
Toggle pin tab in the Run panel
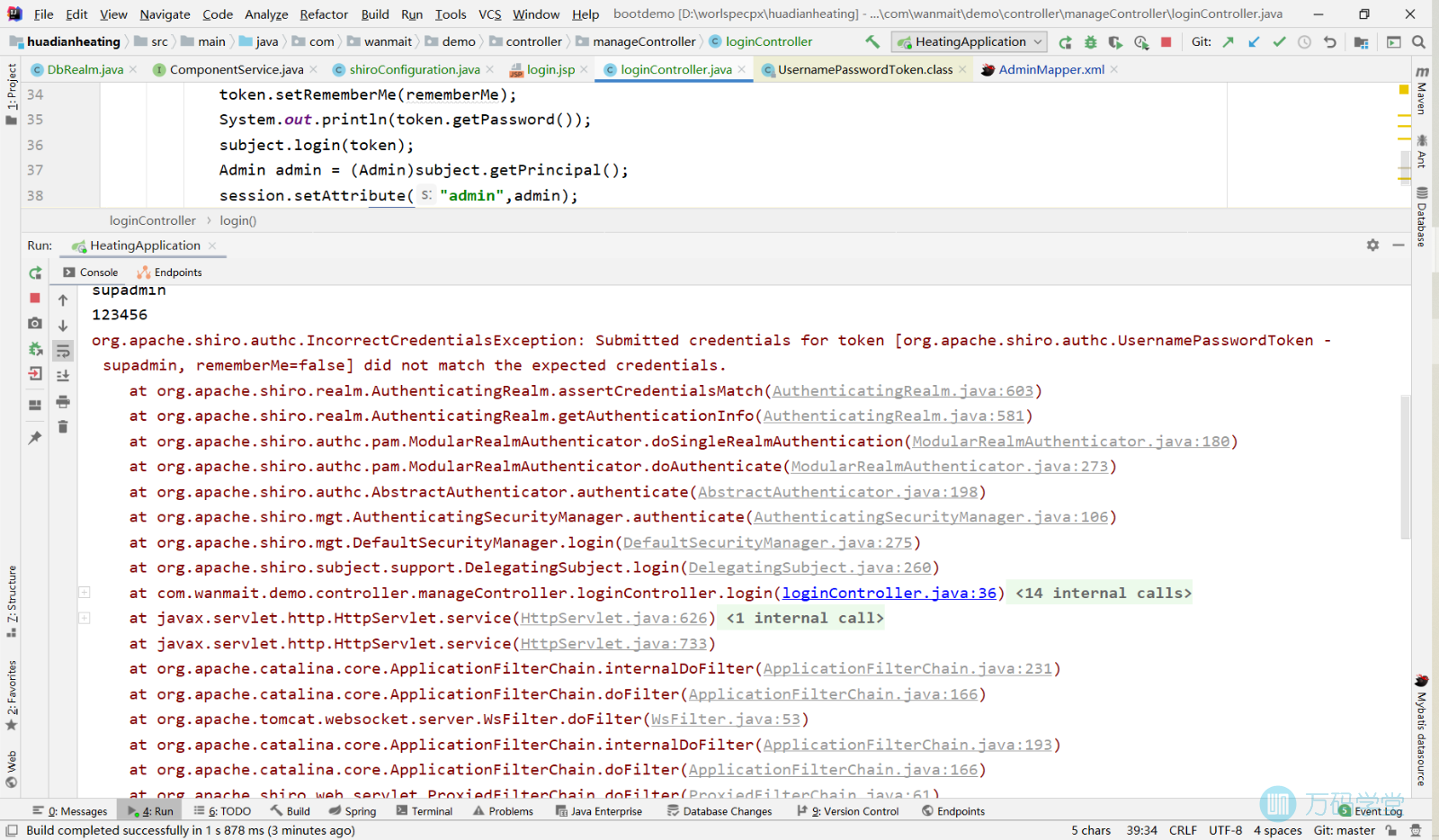(35, 438)
